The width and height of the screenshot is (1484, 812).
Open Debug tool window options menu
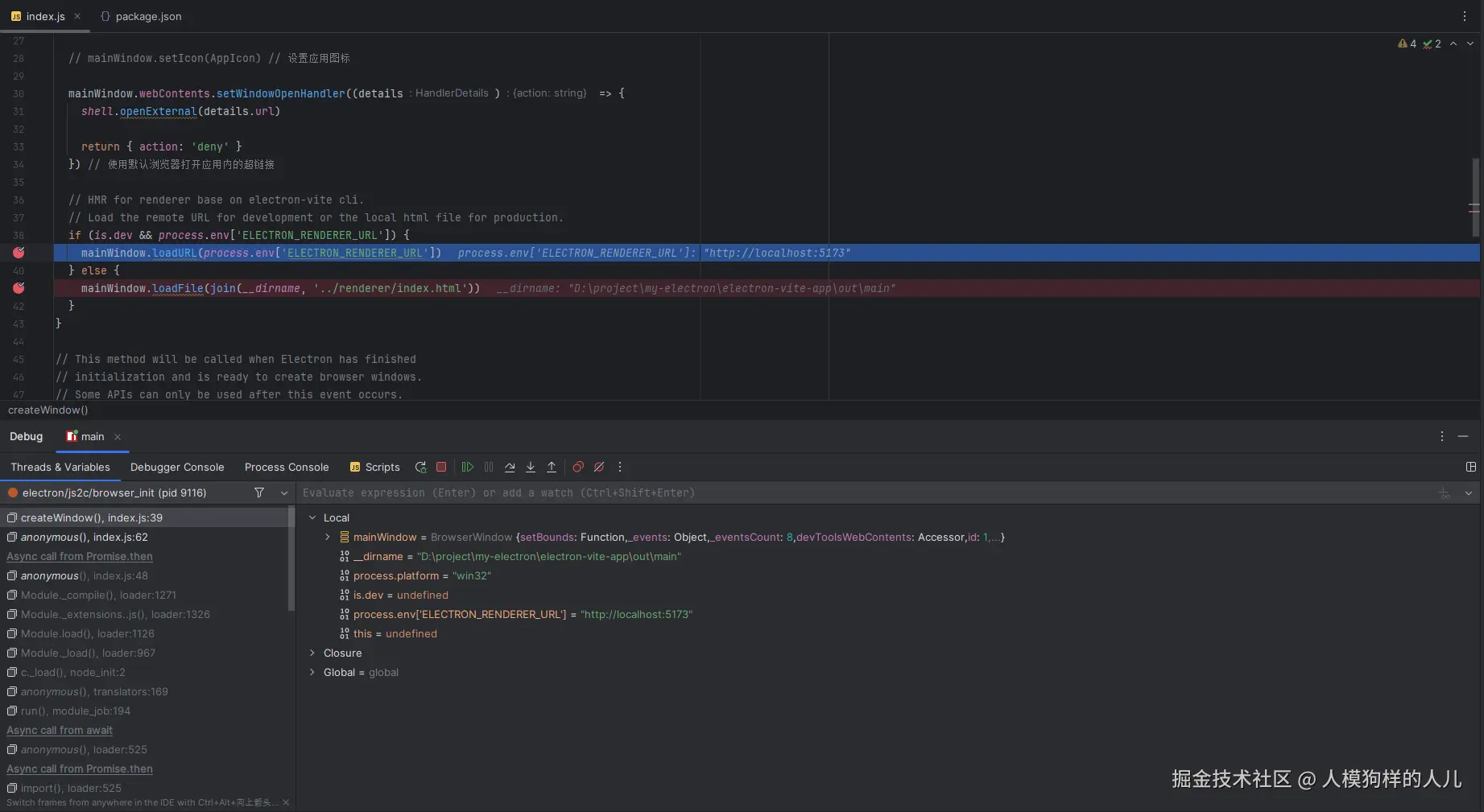coord(1442,436)
